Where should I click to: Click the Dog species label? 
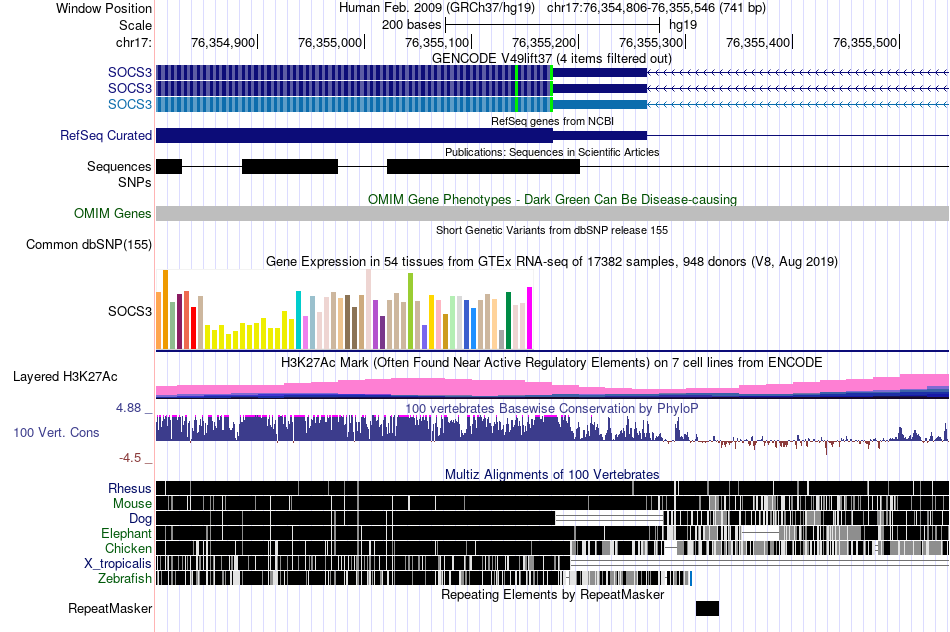point(140,519)
